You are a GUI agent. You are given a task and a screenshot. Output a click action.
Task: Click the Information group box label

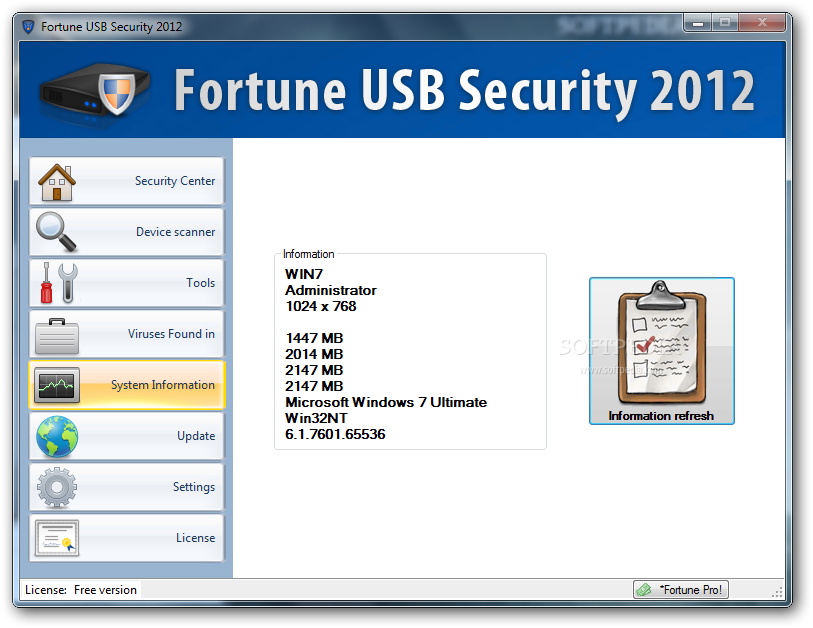(x=309, y=254)
